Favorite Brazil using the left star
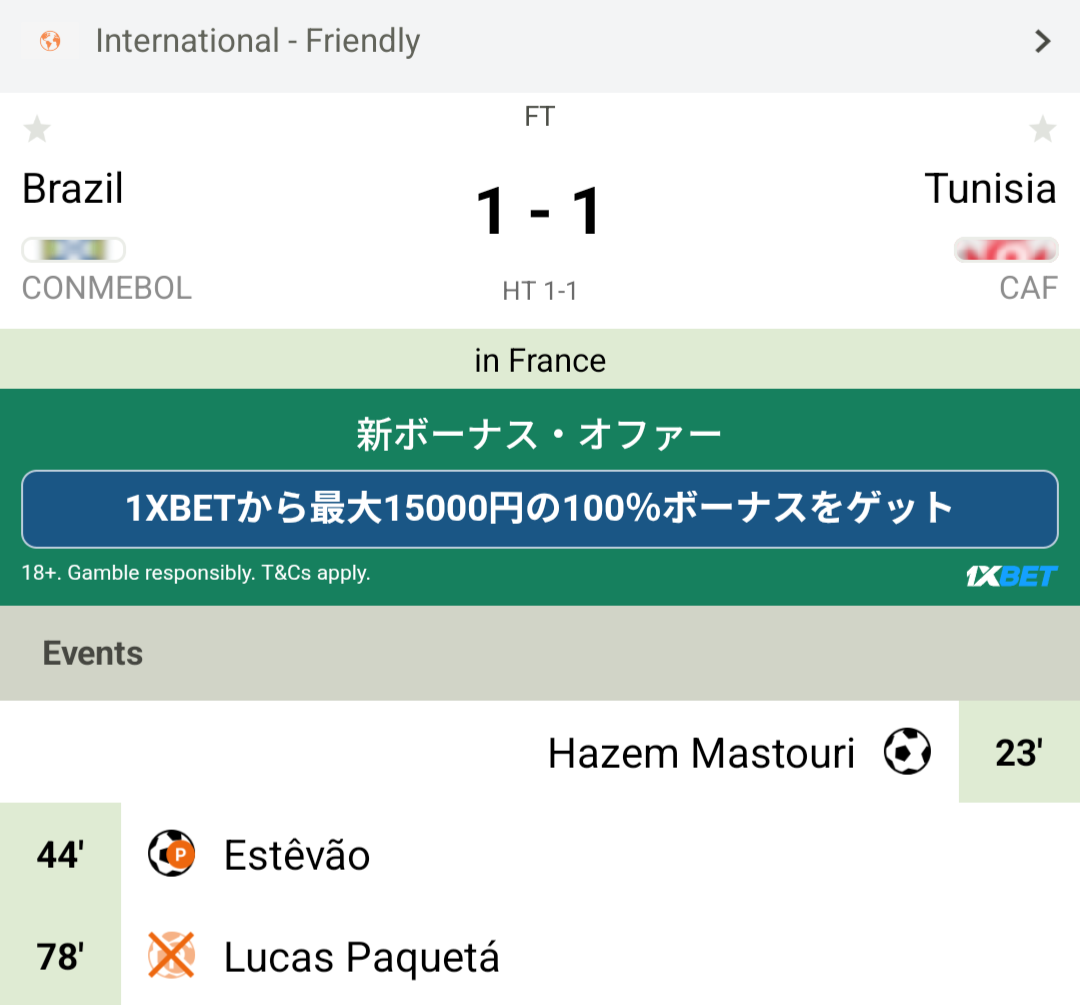Screen dimensions: 1080x1005 tap(37, 129)
